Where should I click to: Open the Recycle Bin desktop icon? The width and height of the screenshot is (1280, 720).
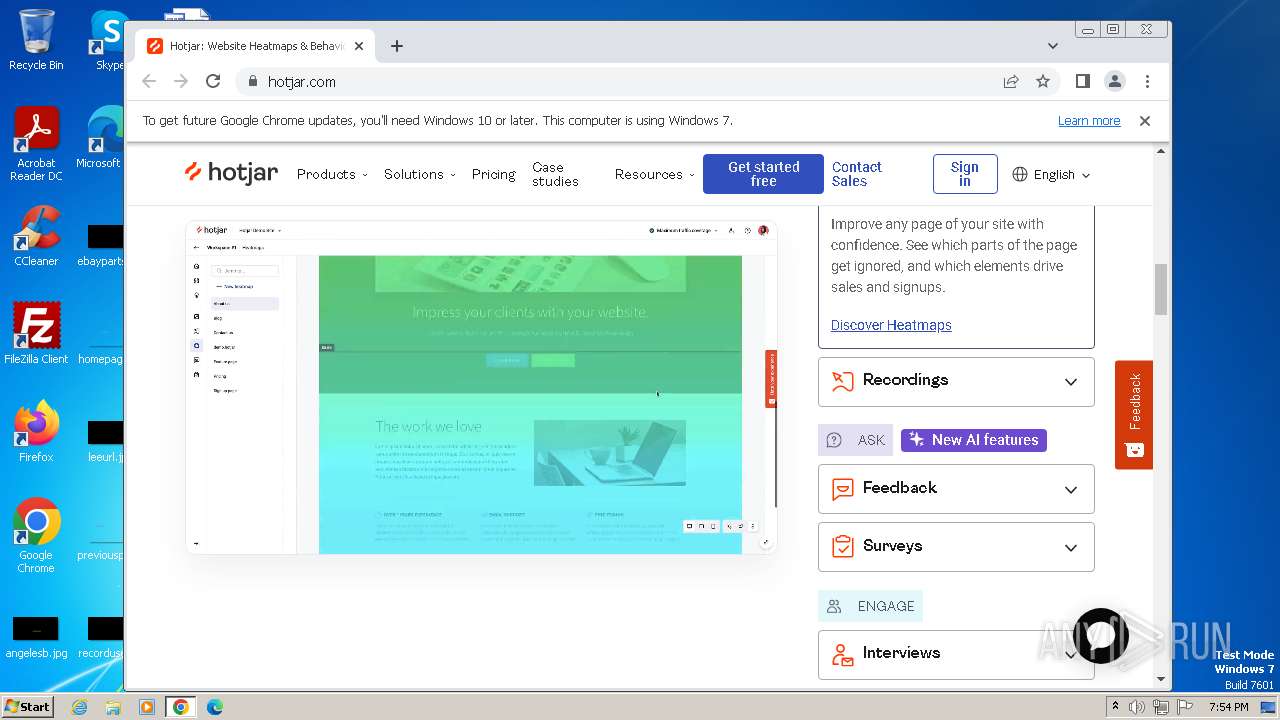pyautogui.click(x=36, y=40)
